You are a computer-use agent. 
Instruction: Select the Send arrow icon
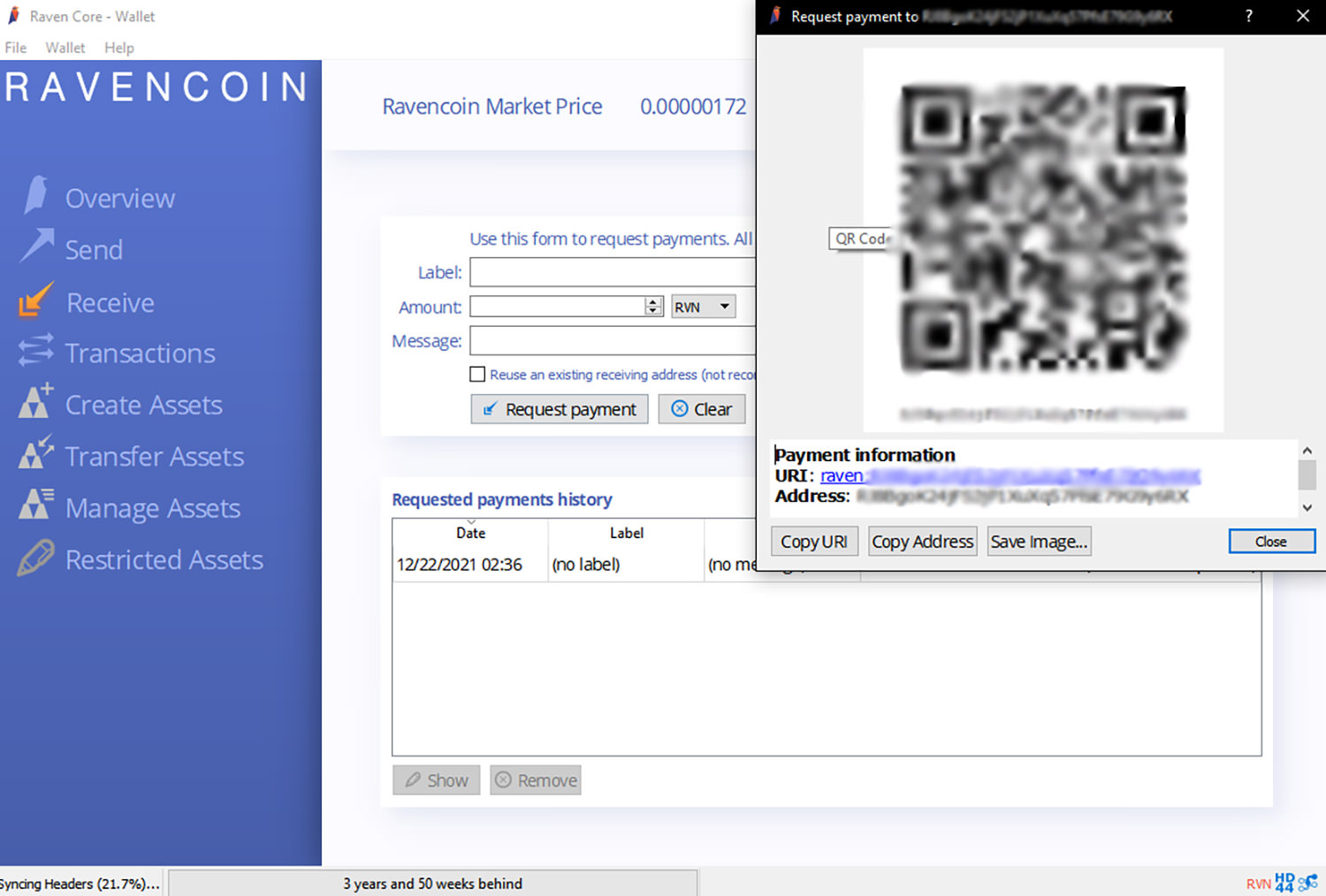pyautogui.click(x=37, y=247)
